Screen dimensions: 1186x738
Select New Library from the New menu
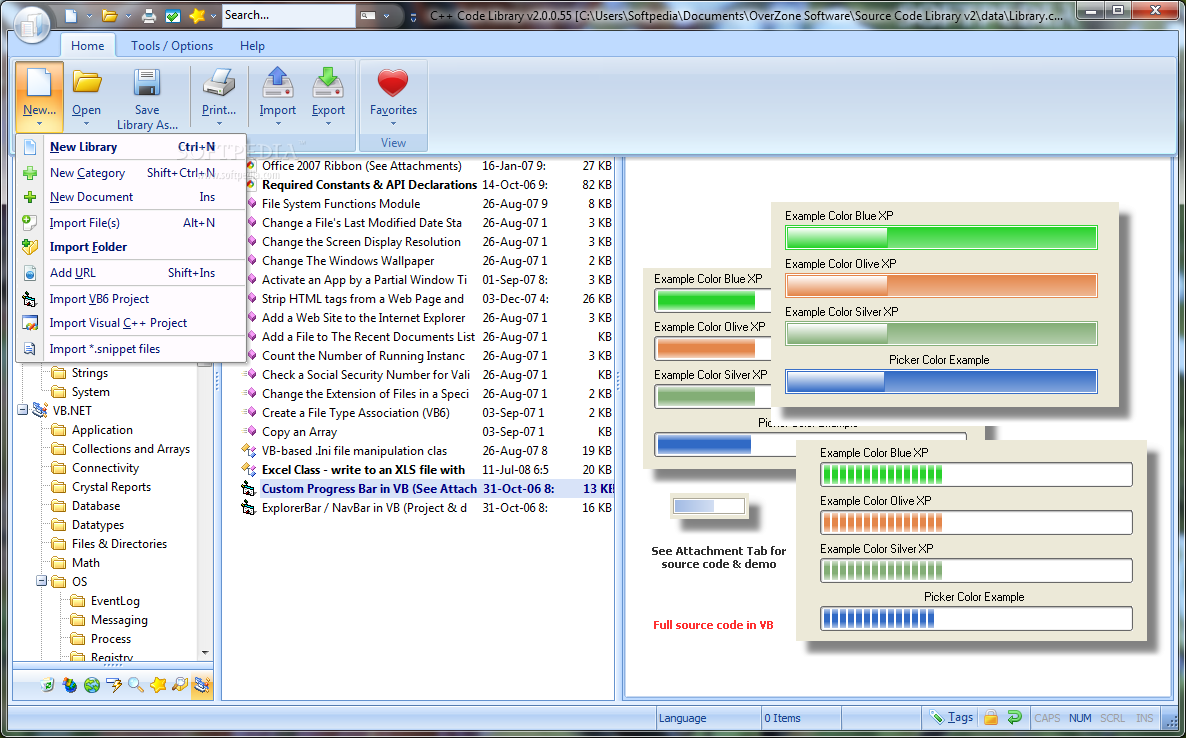(131, 147)
